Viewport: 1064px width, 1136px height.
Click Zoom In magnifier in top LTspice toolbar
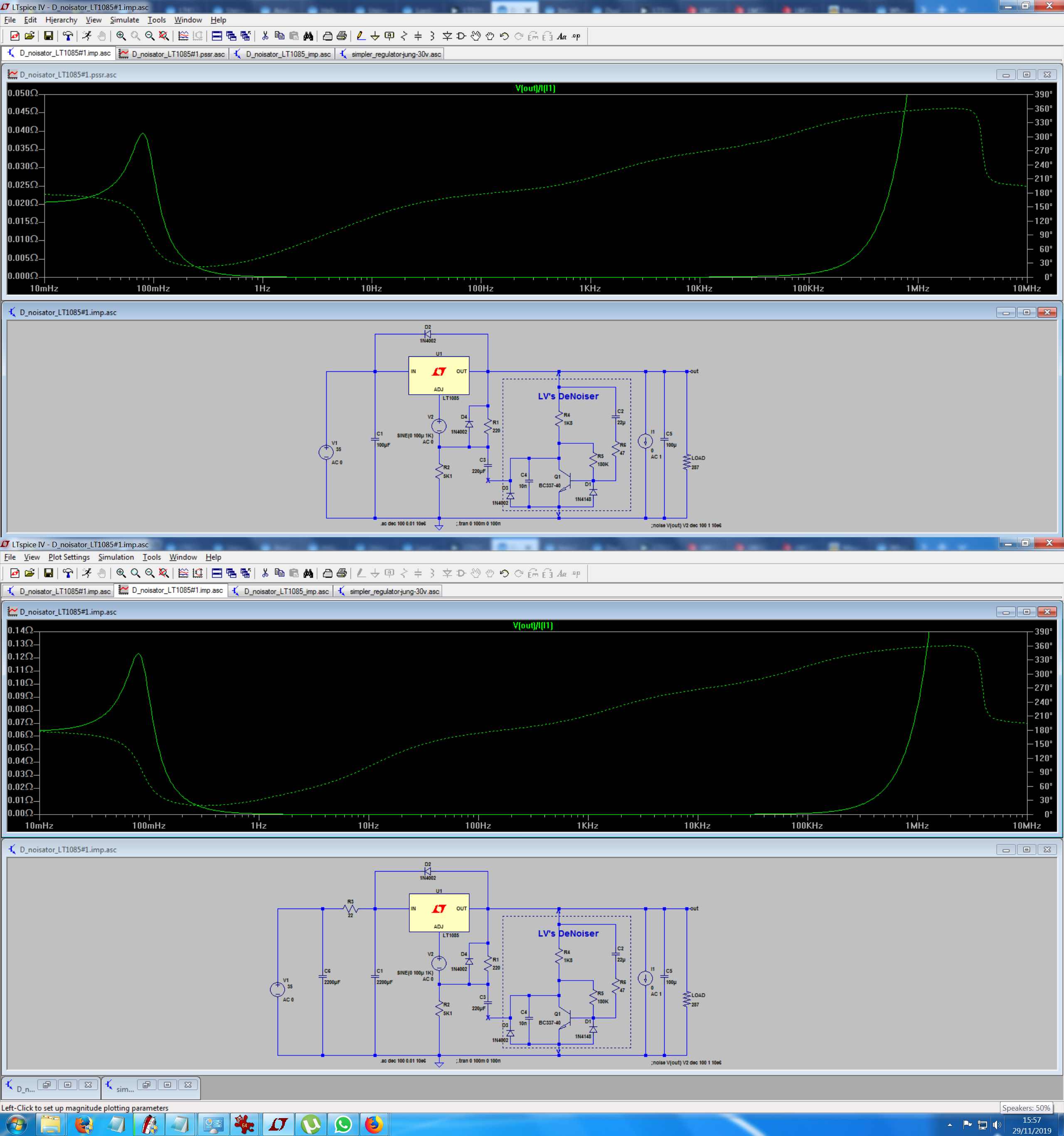121,36
